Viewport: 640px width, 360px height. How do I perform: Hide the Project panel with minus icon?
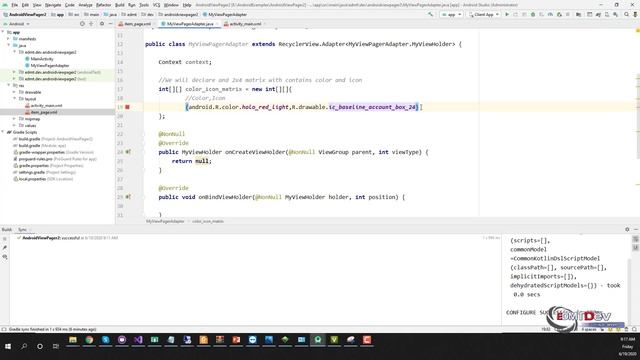110,24
